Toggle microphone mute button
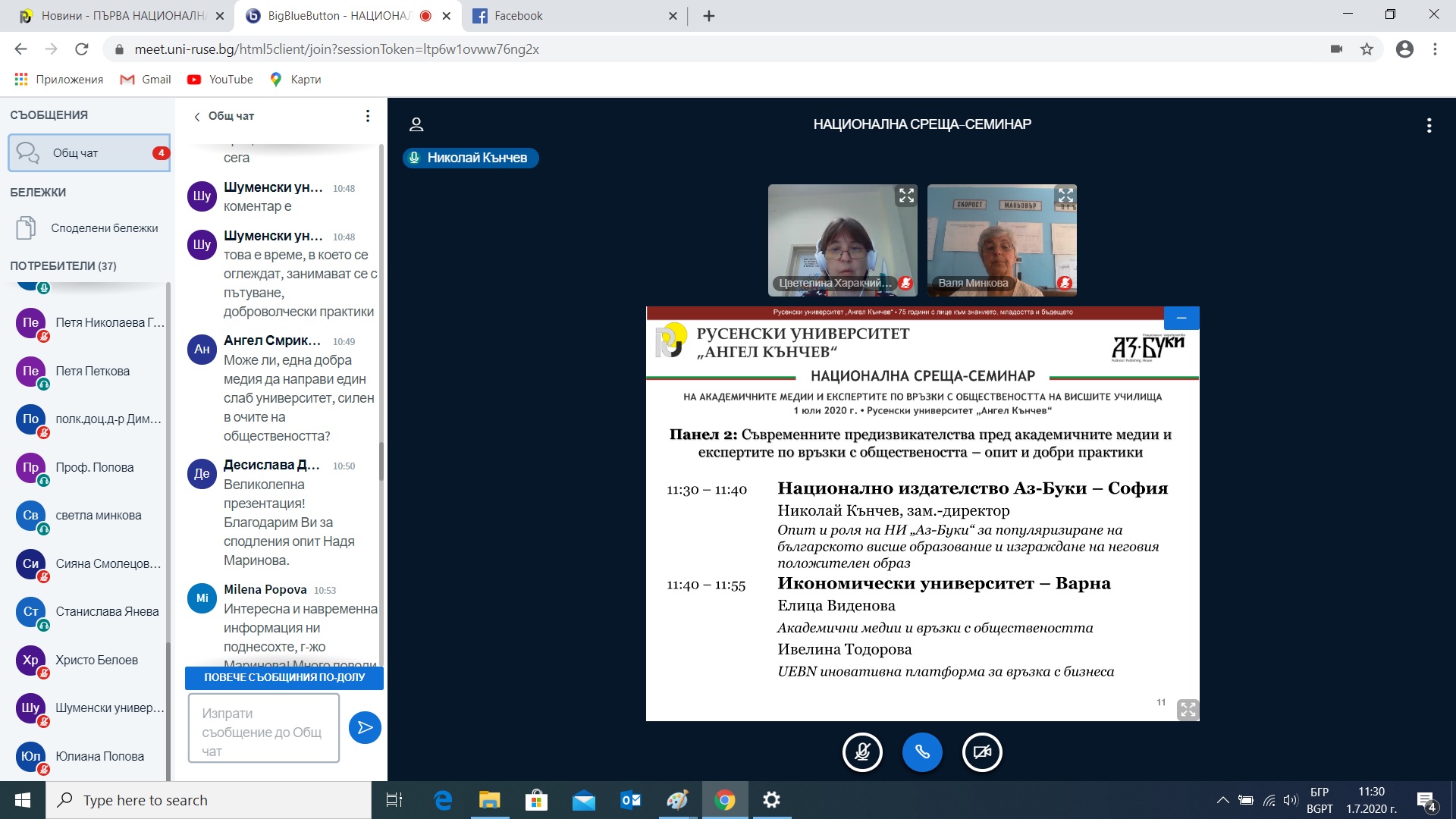Viewport: 1456px width, 819px height. tap(862, 752)
